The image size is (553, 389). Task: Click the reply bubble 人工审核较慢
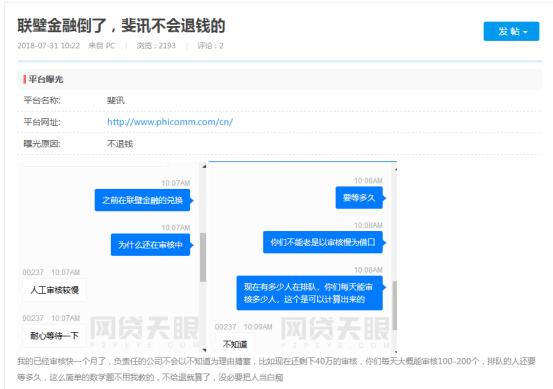click(x=55, y=290)
